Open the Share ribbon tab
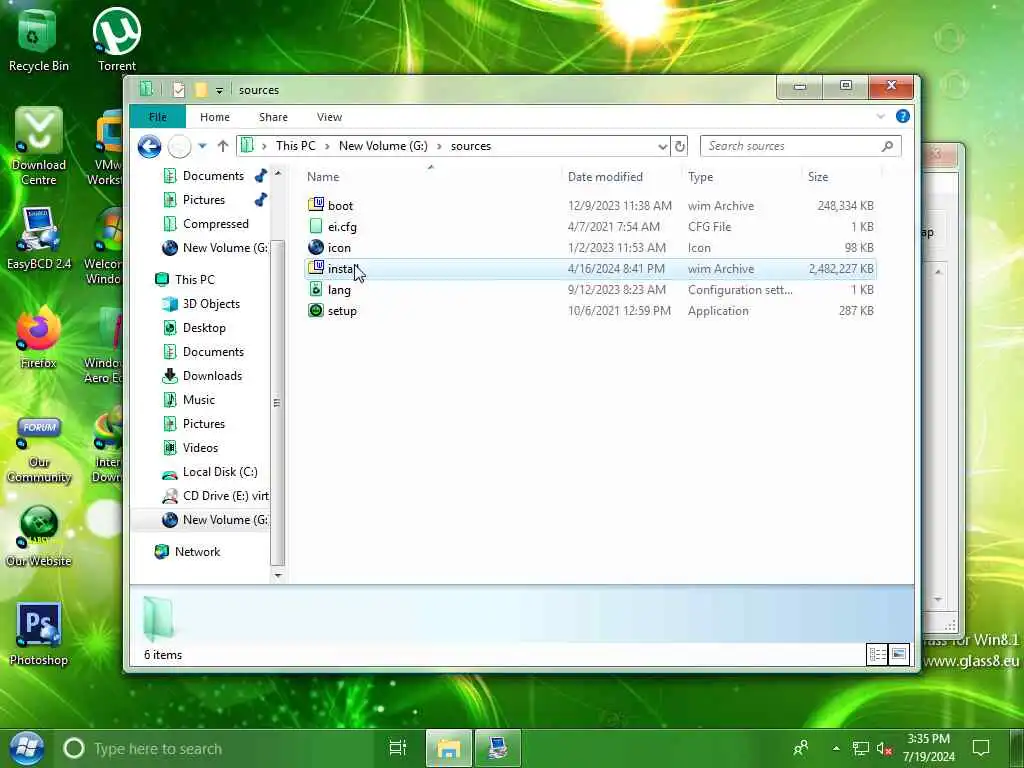 (x=273, y=117)
